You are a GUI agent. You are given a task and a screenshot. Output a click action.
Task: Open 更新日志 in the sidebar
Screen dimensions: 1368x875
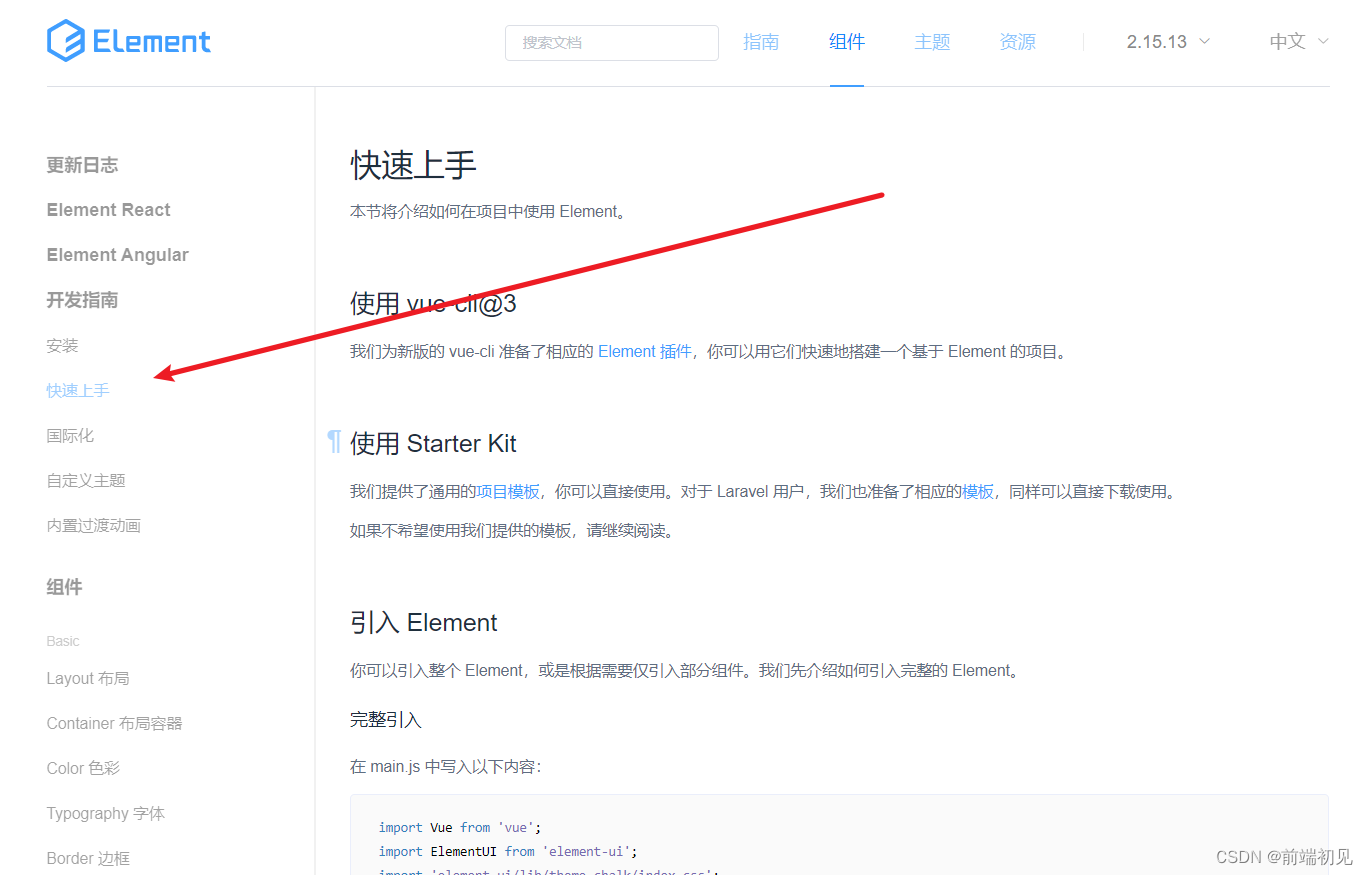82,165
